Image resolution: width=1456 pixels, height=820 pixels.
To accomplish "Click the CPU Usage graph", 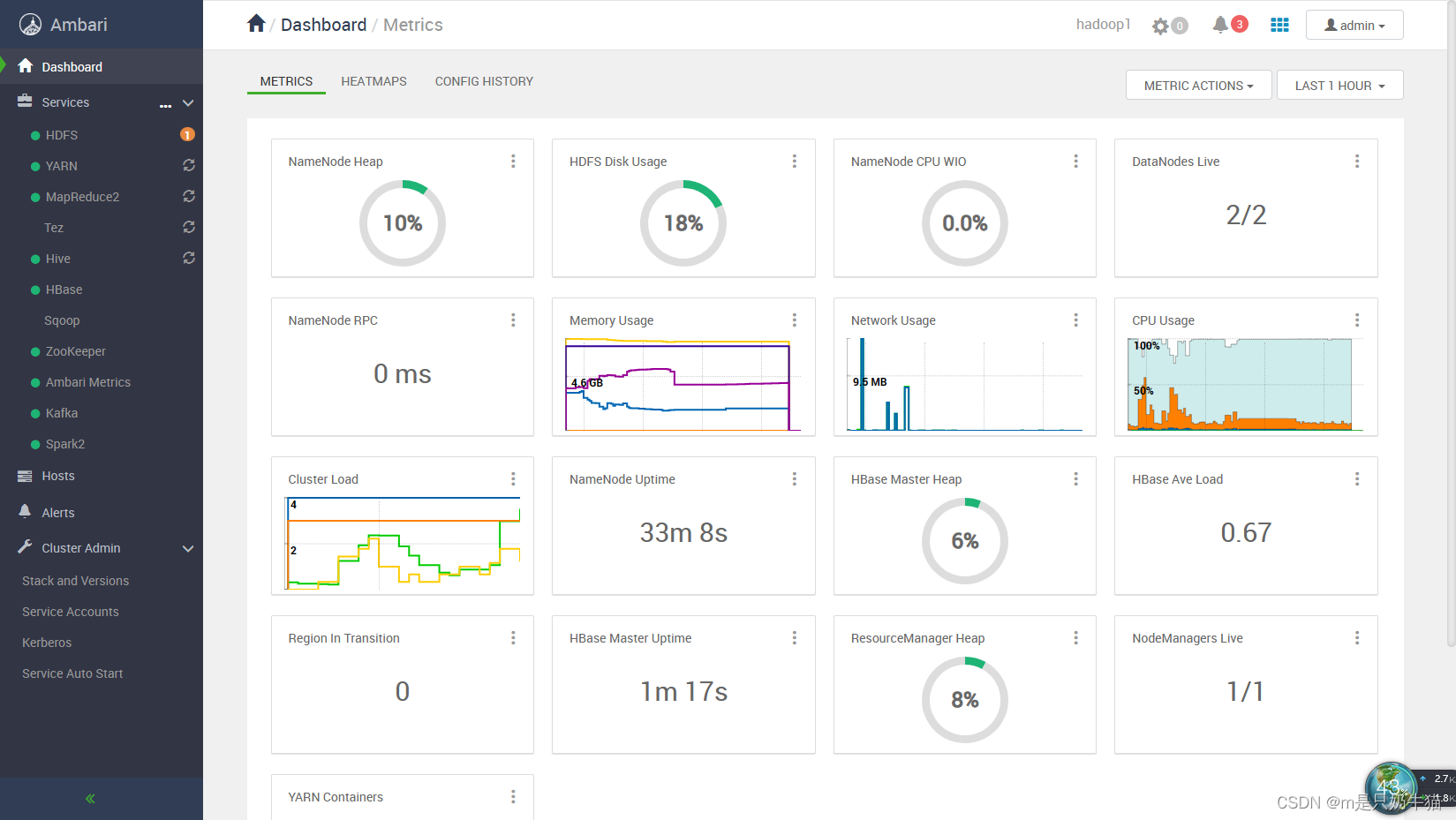I will [1246, 384].
